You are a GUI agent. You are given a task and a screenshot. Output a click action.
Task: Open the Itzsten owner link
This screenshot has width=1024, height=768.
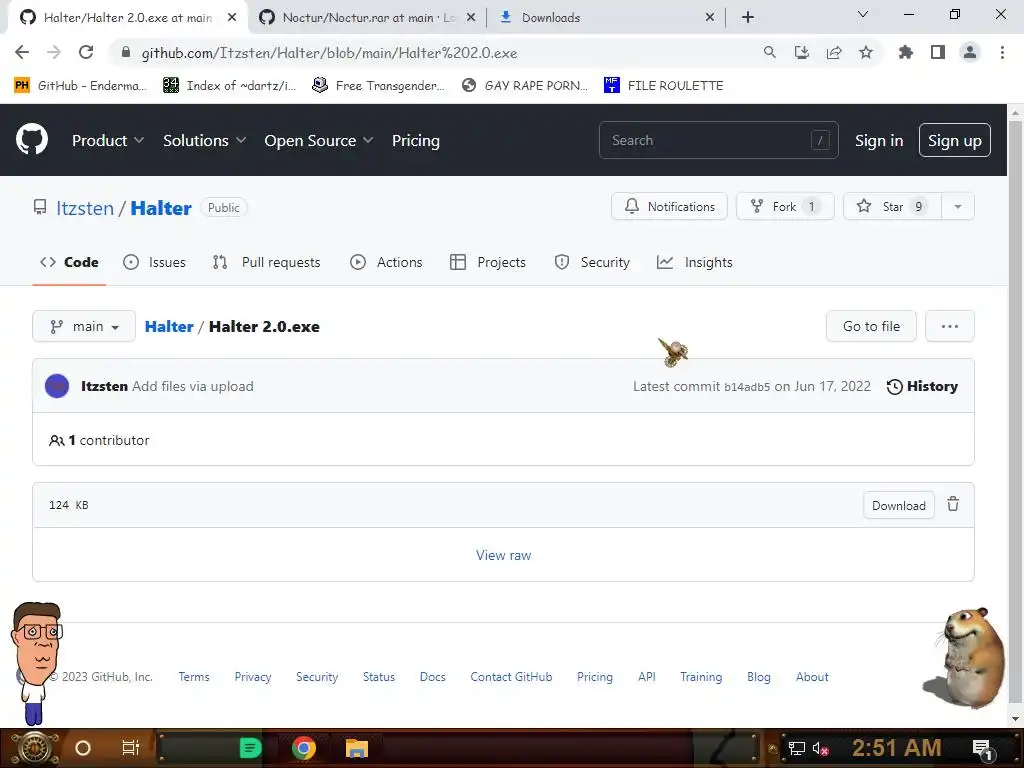[85, 208]
